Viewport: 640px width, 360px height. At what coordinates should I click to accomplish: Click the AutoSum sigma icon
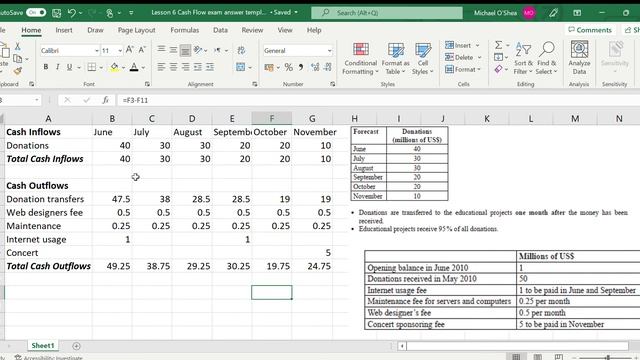pyautogui.click(x=498, y=45)
